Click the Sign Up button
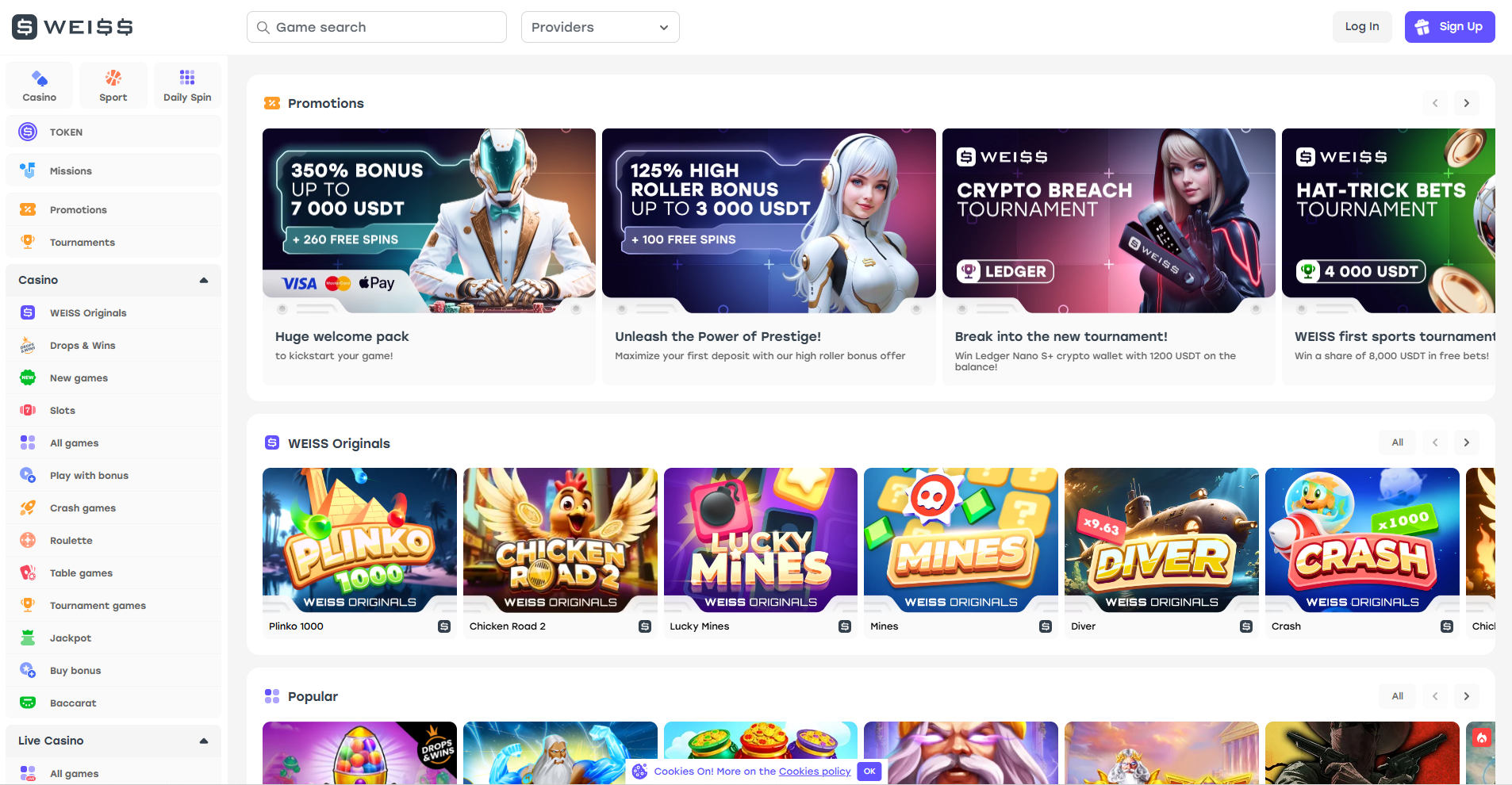 point(1449,26)
